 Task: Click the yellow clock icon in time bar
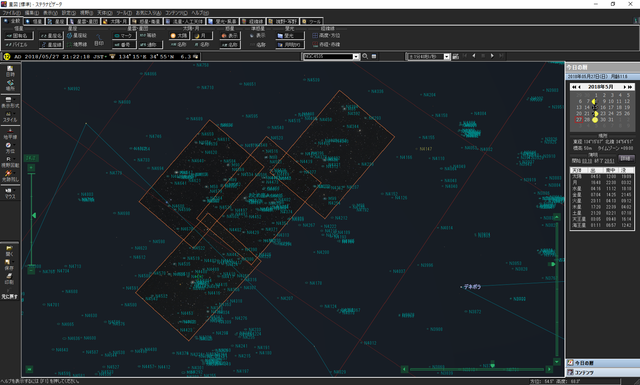click(7, 57)
